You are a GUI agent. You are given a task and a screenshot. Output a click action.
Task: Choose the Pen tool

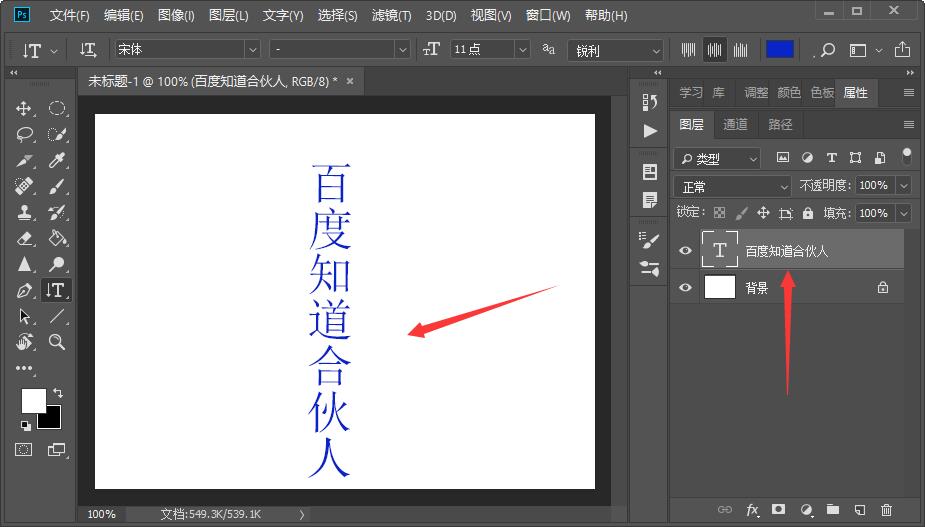pyautogui.click(x=25, y=291)
